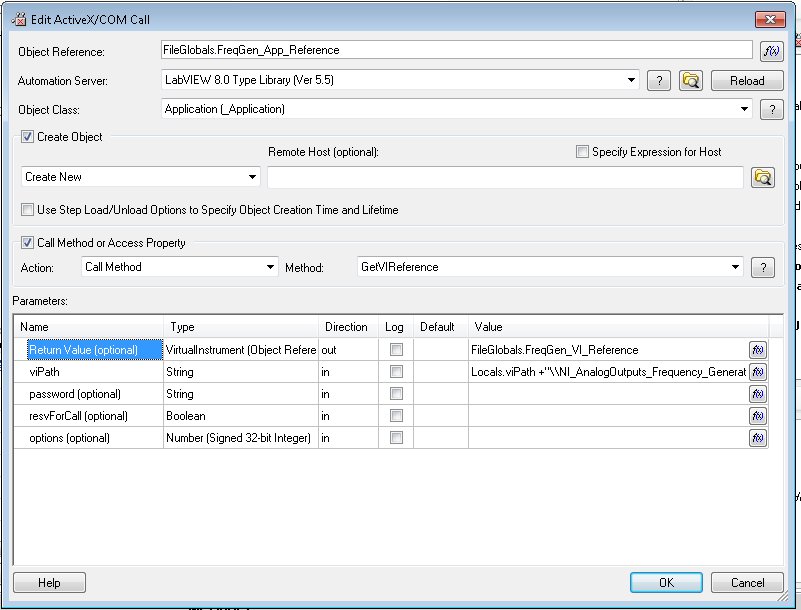Open Object Class dropdown

pyautogui.click(x=744, y=109)
